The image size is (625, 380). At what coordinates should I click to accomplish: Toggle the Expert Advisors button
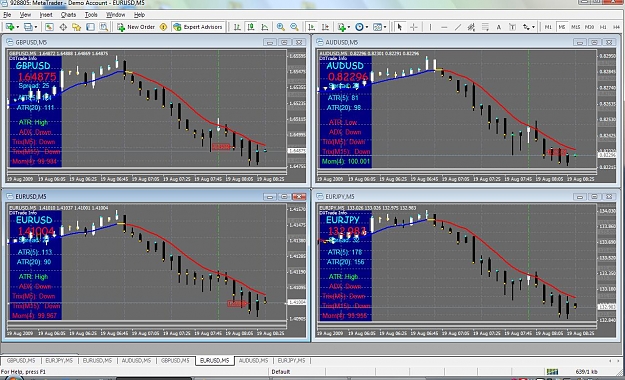[x=198, y=27]
